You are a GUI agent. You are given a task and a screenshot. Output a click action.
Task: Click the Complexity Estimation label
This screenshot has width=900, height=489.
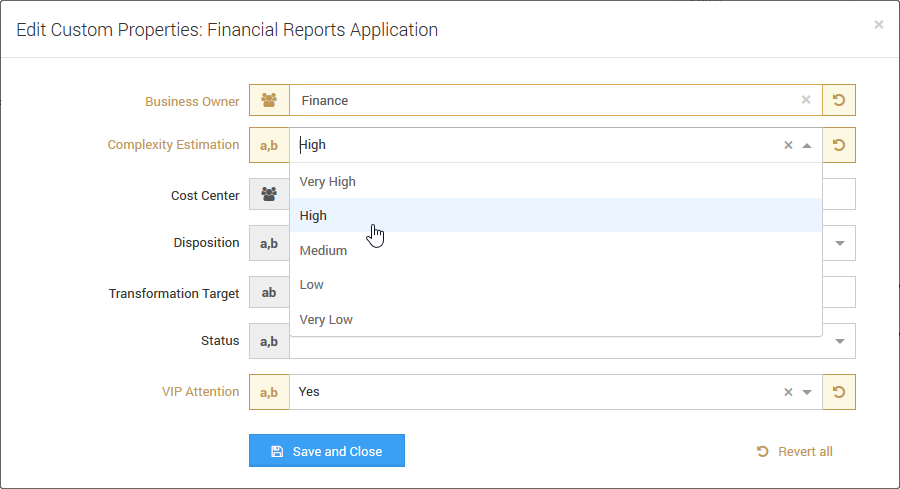(x=173, y=145)
